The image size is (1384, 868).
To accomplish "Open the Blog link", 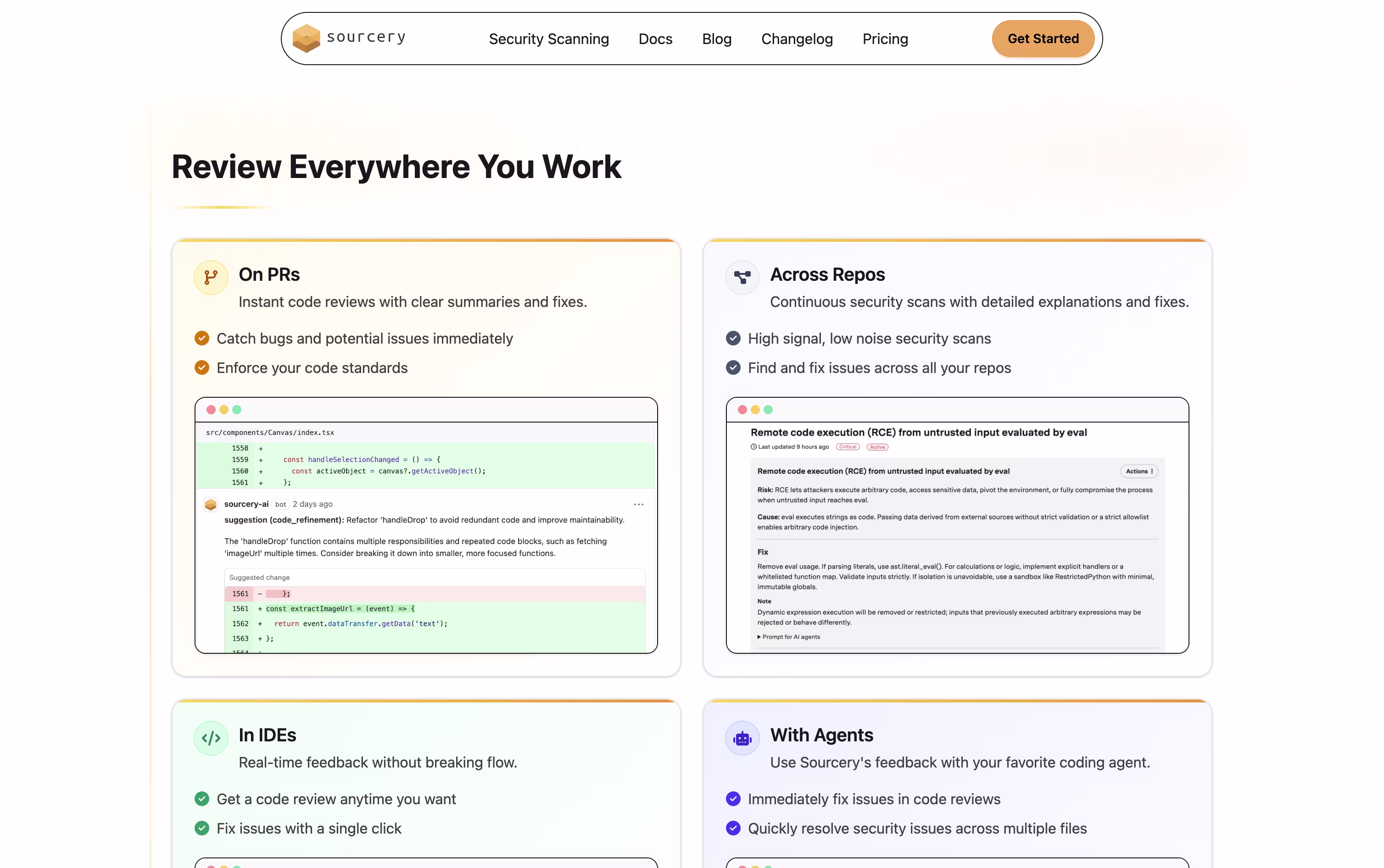I will pyautogui.click(x=716, y=39).
